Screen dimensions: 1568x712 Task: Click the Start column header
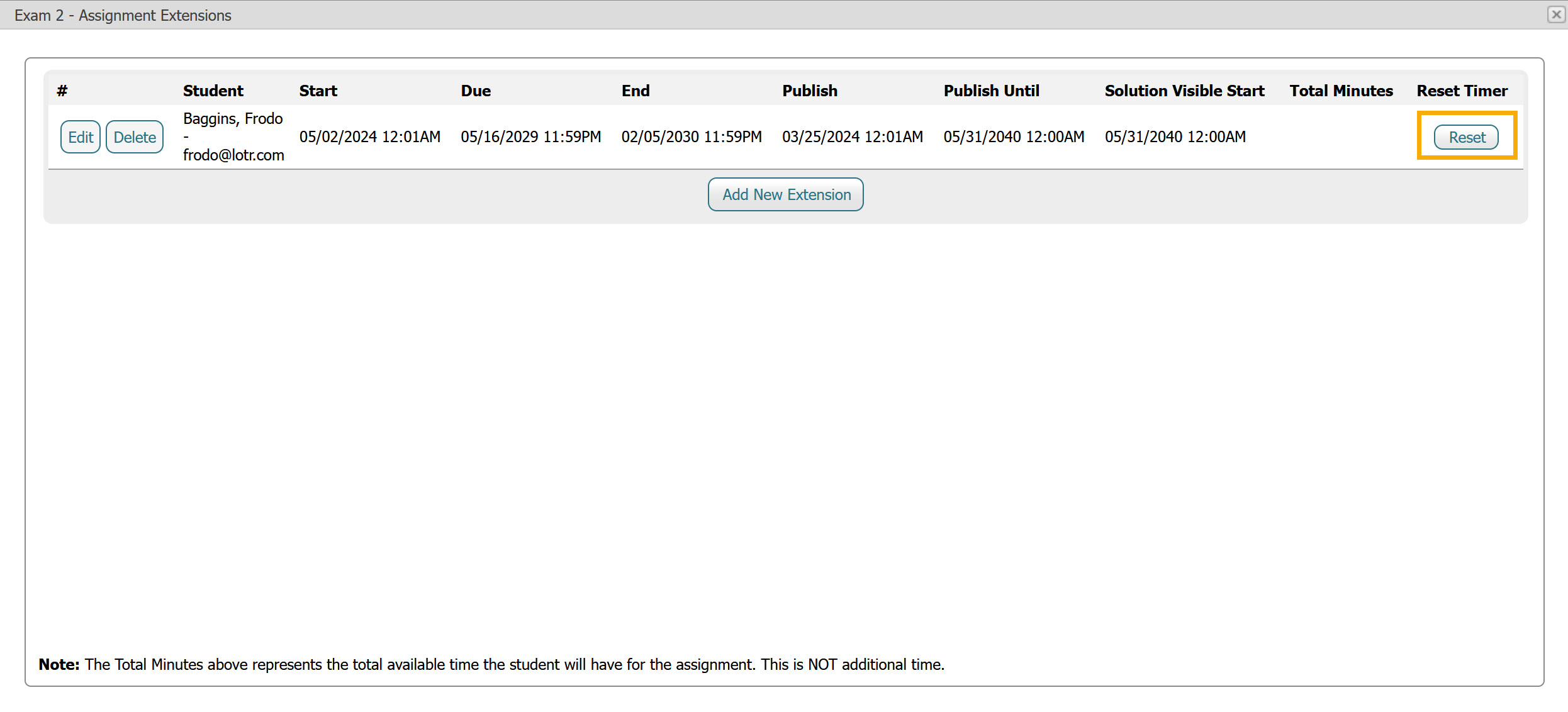click(318, 91)
